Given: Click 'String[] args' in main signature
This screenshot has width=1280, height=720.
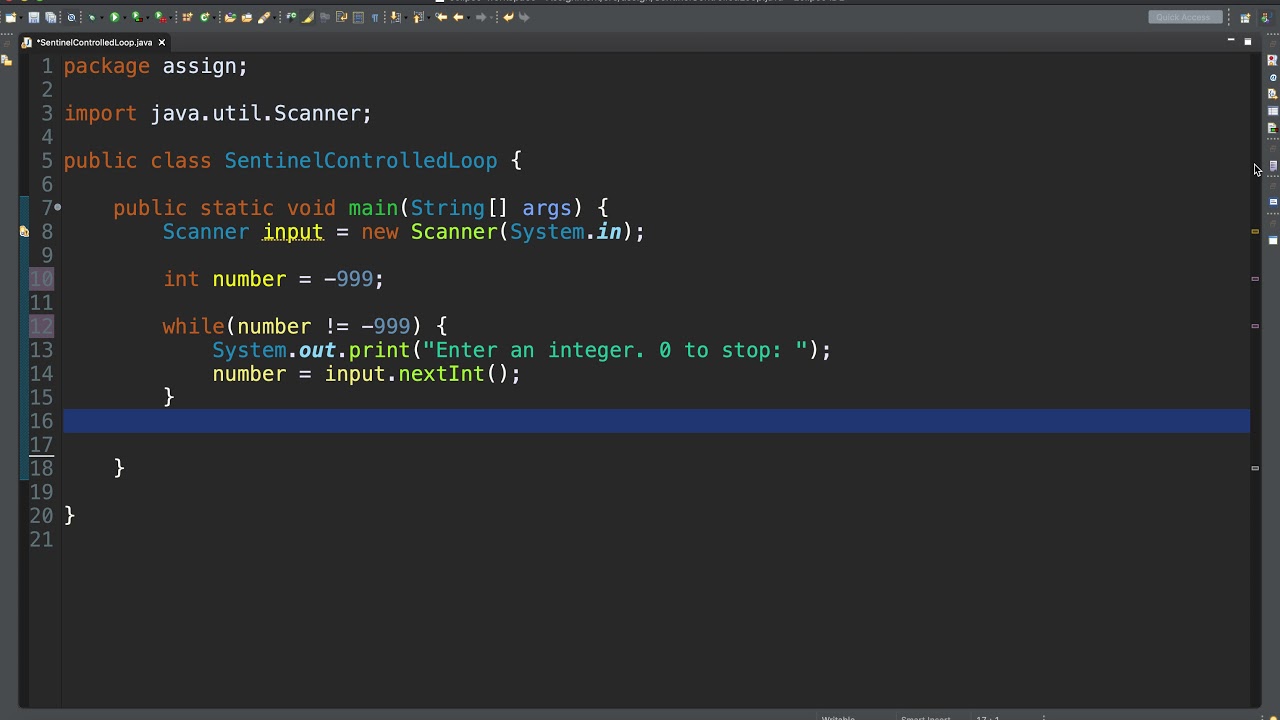Looking at the screenshot, I should (490, 208).
